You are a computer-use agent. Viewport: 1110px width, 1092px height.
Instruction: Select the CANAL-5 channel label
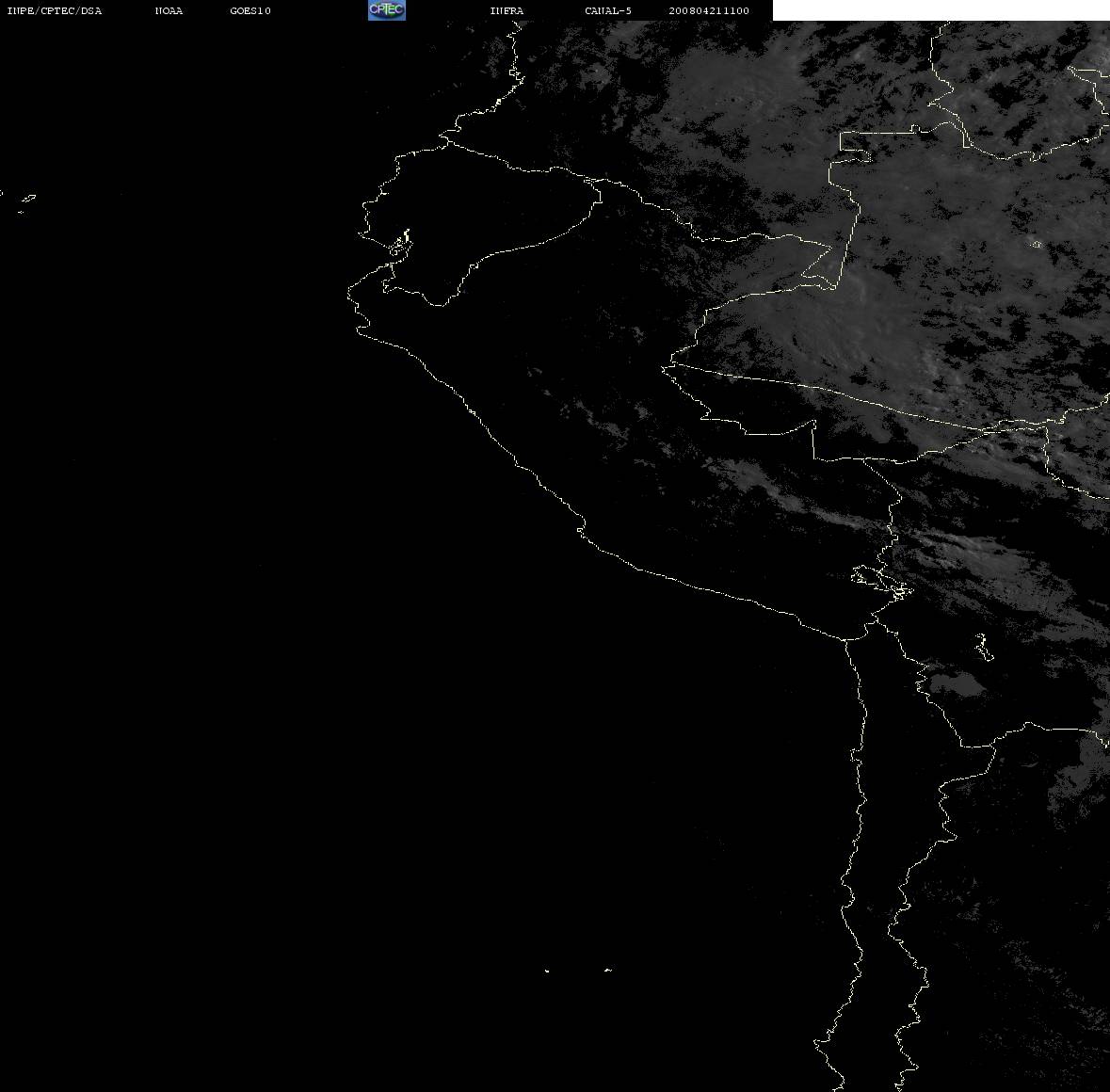(608, 10)
